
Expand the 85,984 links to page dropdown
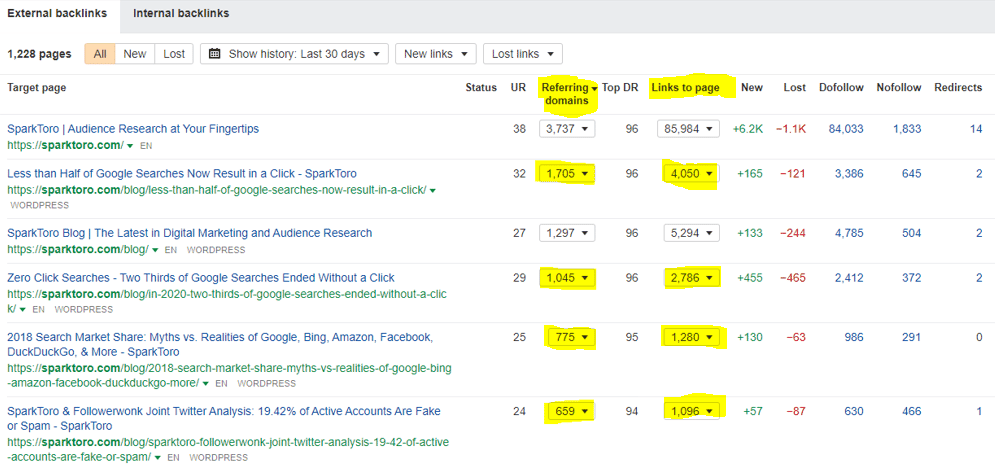click(689, 129)
